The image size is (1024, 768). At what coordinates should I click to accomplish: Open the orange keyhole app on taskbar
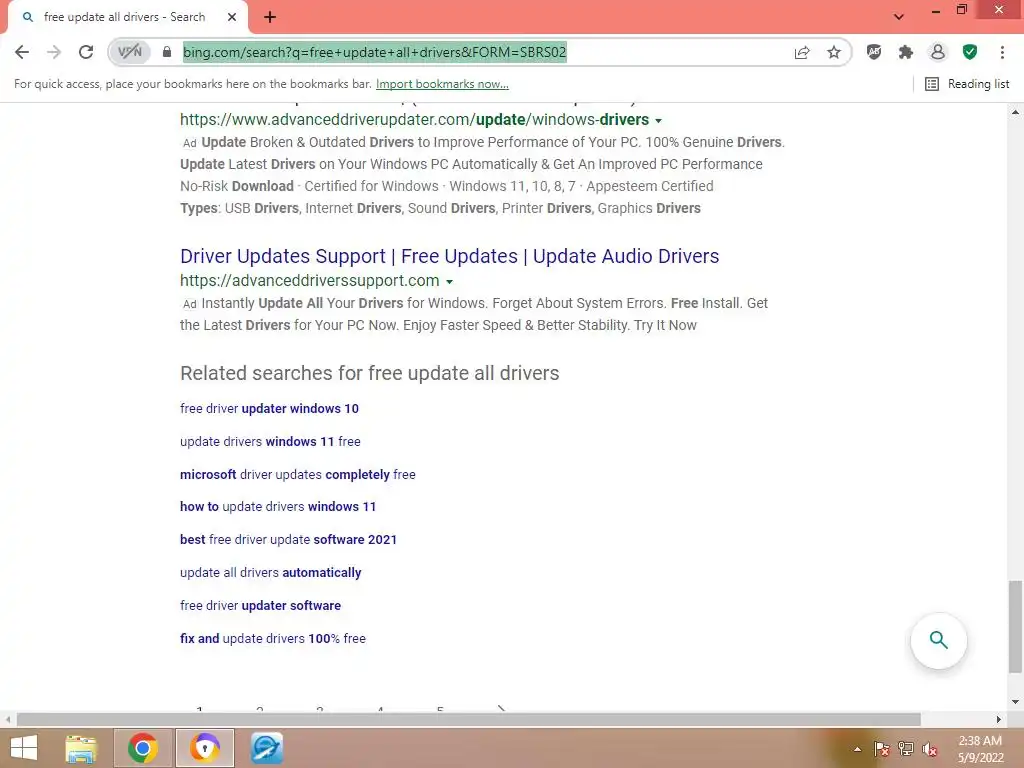point(204,748)
